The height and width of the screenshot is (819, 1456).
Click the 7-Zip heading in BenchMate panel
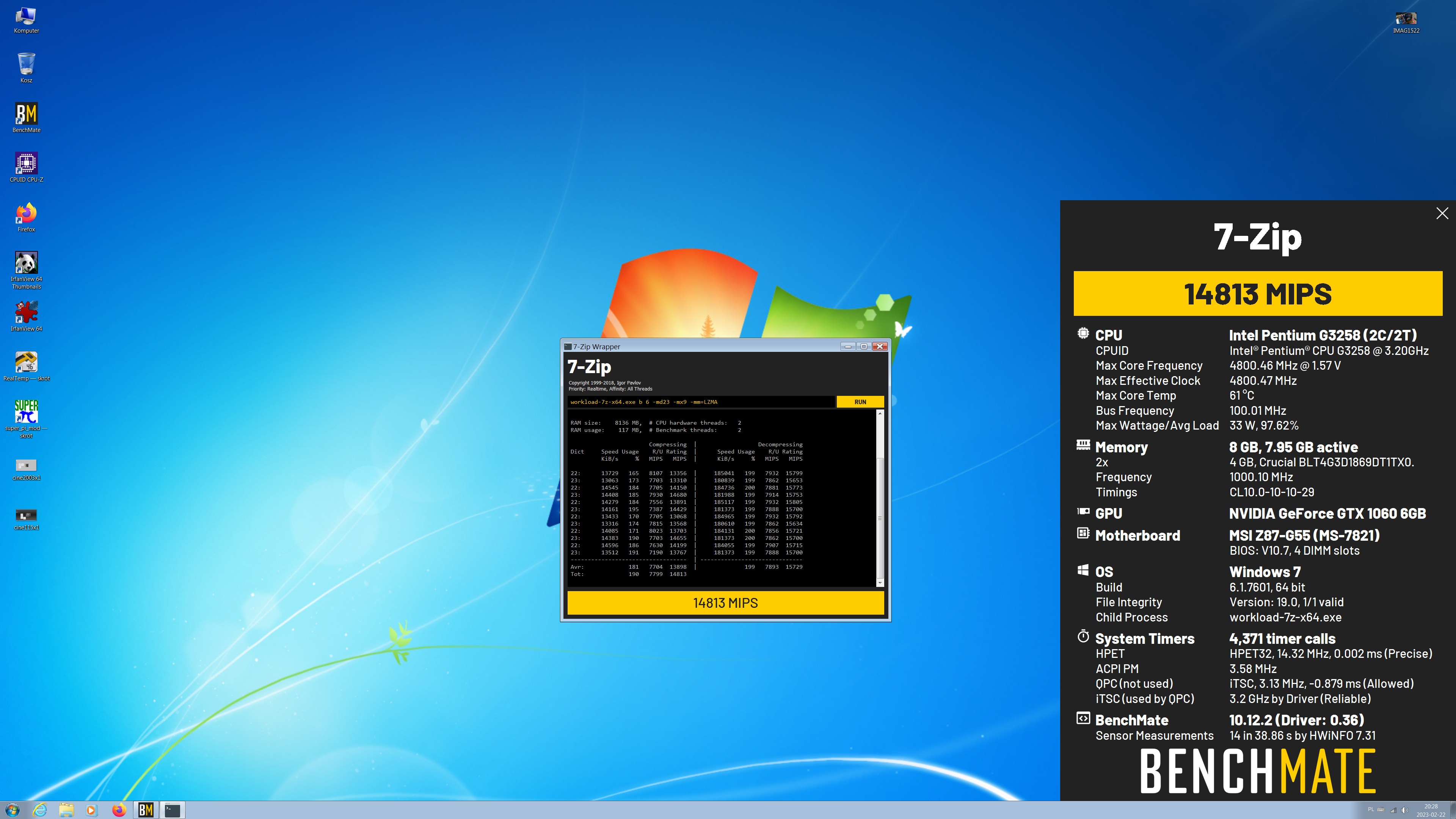point(1258,237)
